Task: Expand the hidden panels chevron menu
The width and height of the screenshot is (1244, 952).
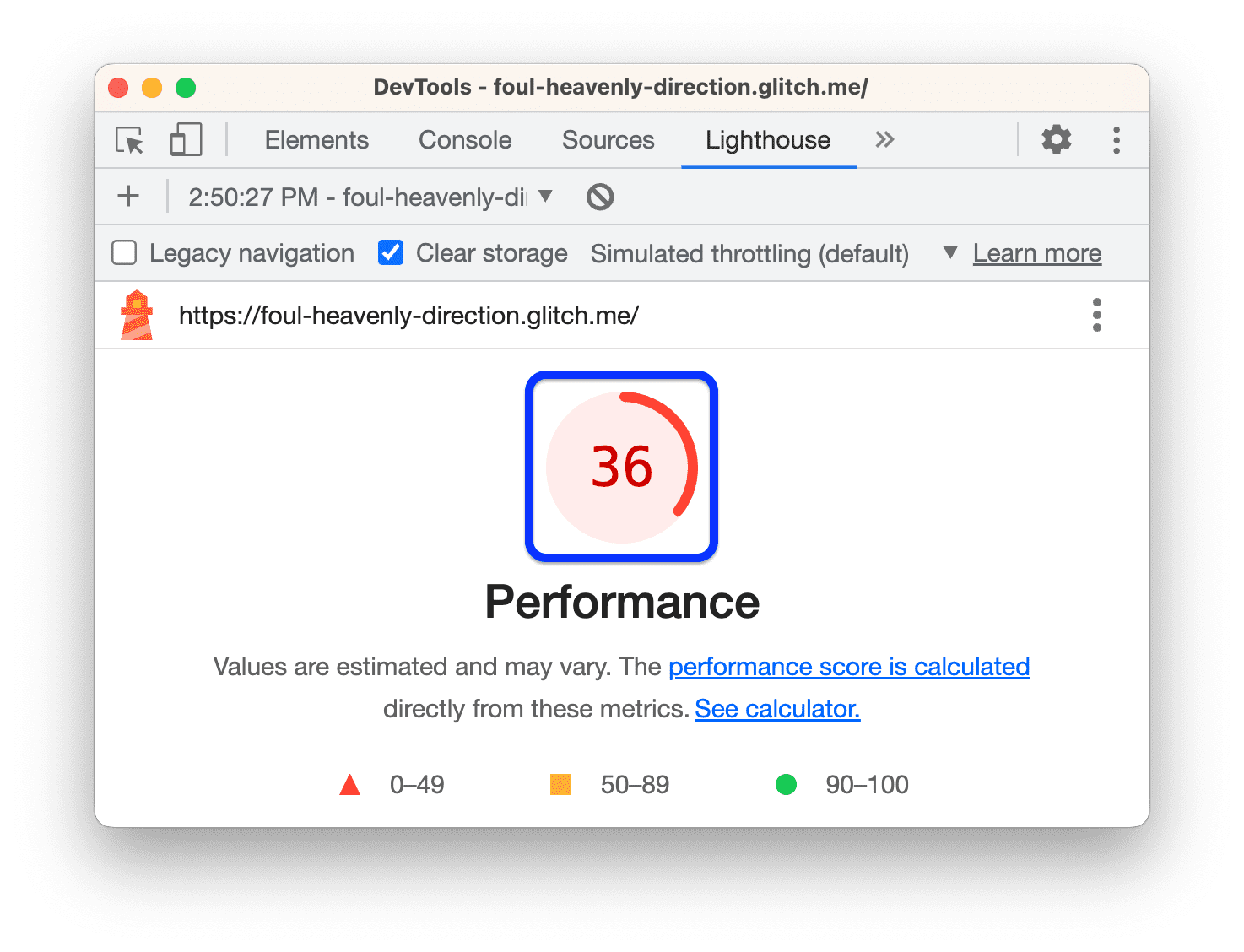Action: pyautogui.click(x=884, y=140)
